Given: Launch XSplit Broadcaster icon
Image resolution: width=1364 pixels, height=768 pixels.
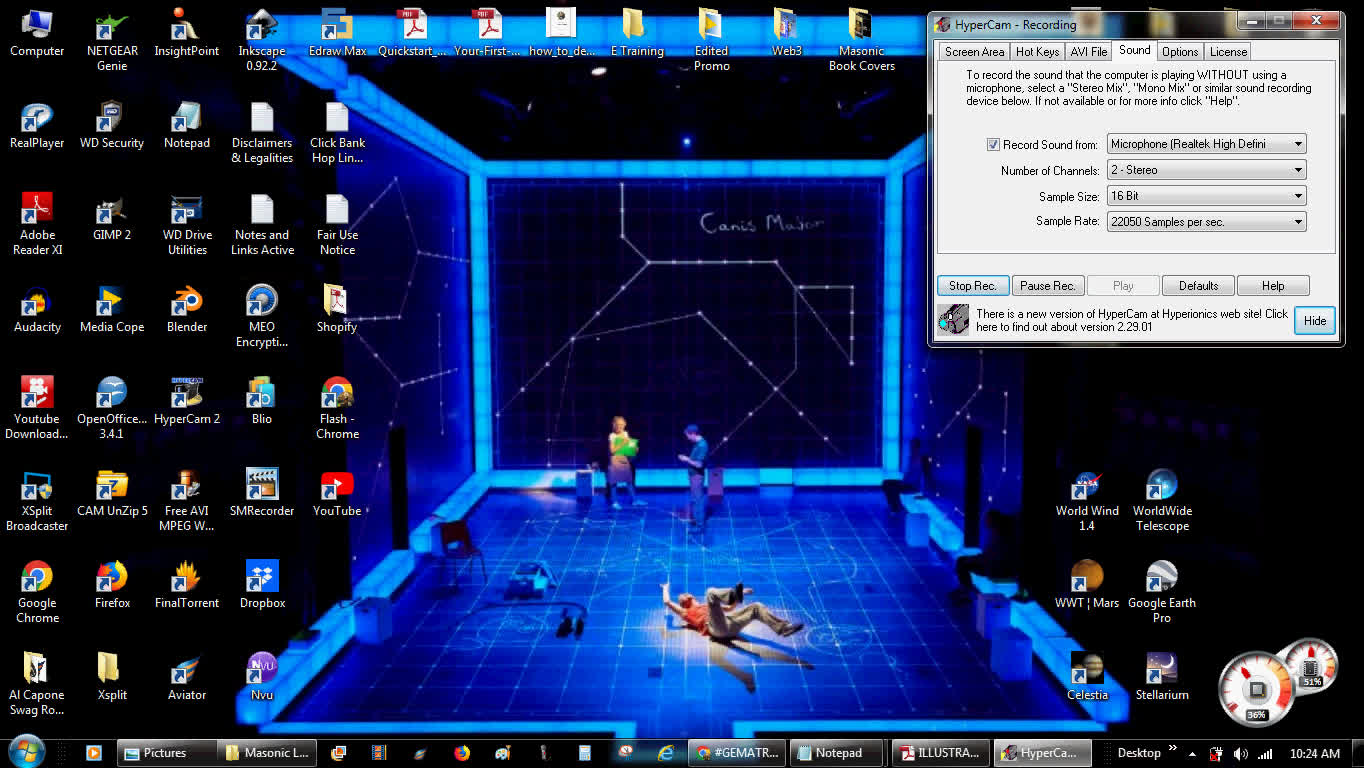Looking at the screenshot, I should coord(37,500).
